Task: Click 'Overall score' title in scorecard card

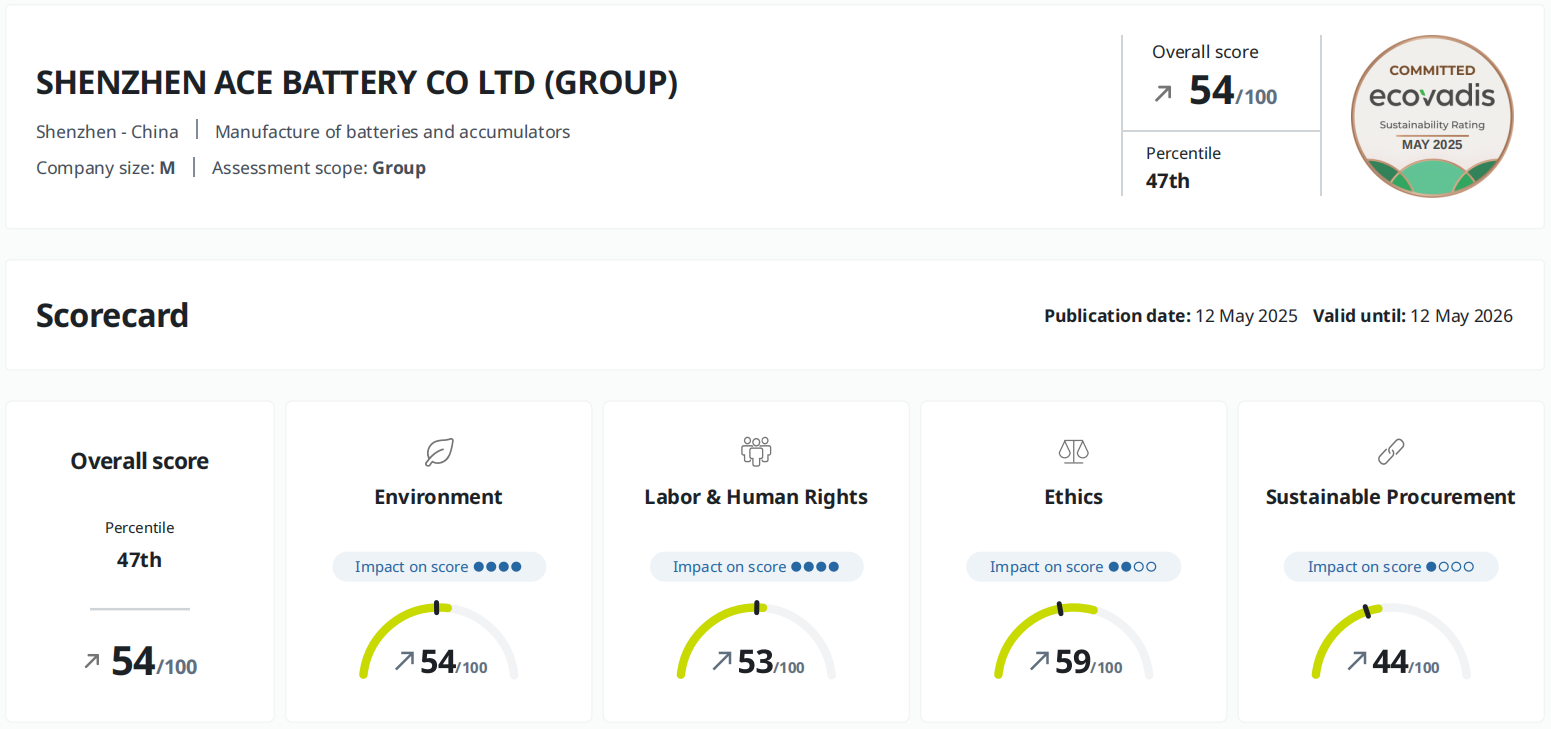Action: tap(140, 461)
